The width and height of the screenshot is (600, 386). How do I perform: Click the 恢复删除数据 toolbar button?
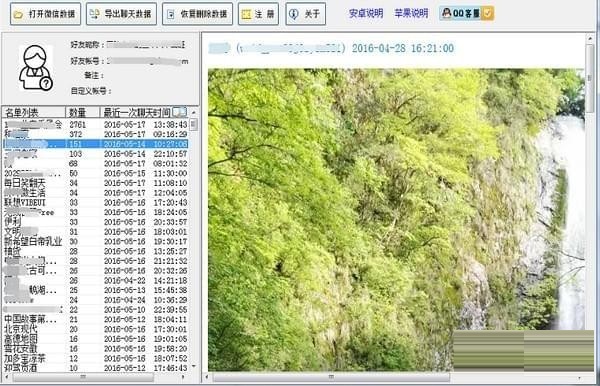(x=197, y=14)
